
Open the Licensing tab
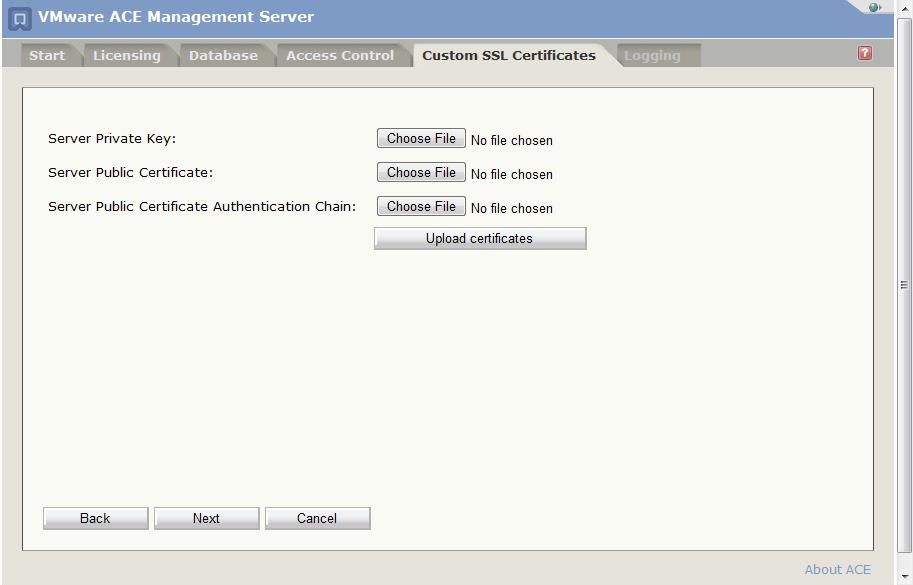126,56
